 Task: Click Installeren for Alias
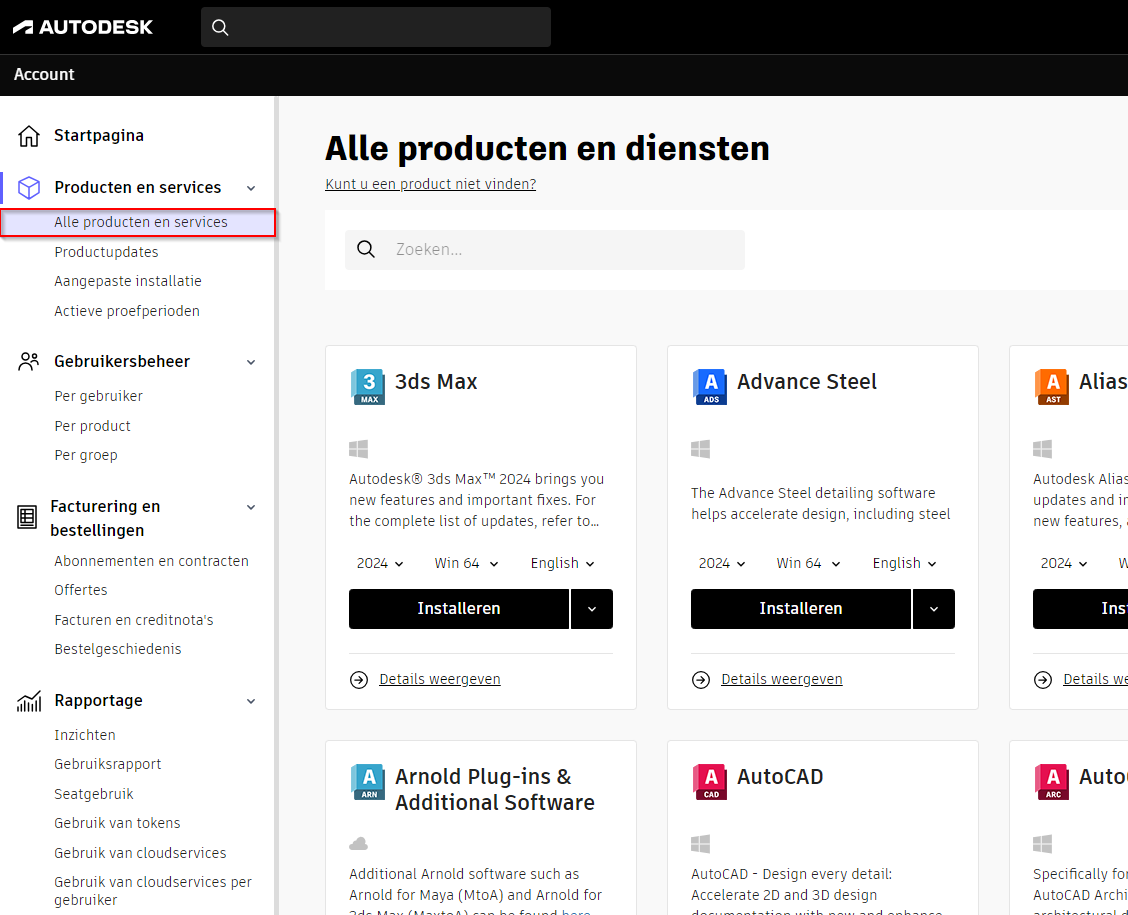tap(1081, 609)
